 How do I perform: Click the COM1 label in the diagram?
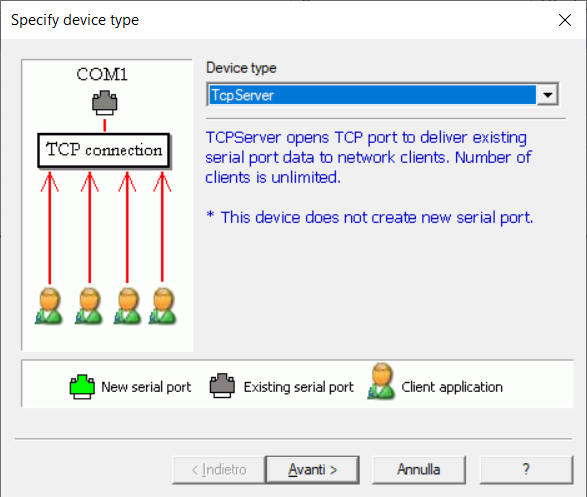point(102,74)
